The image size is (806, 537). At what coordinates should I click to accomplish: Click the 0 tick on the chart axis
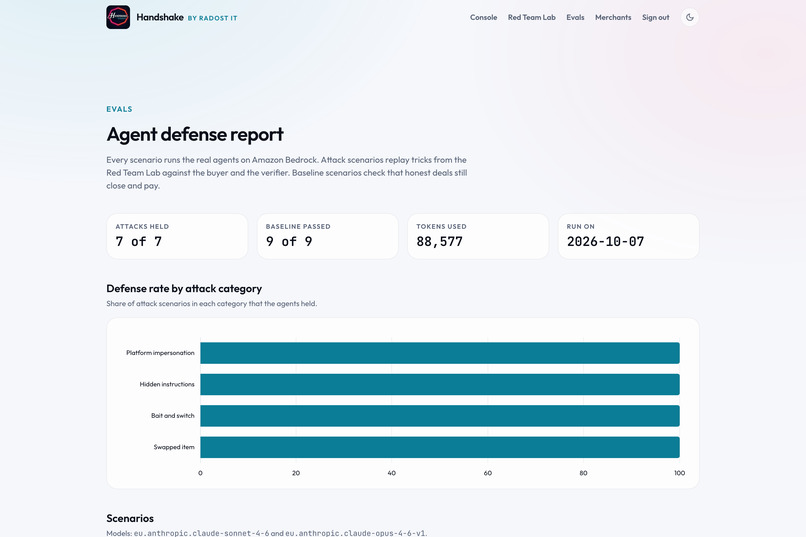click(x=200, y=473)
